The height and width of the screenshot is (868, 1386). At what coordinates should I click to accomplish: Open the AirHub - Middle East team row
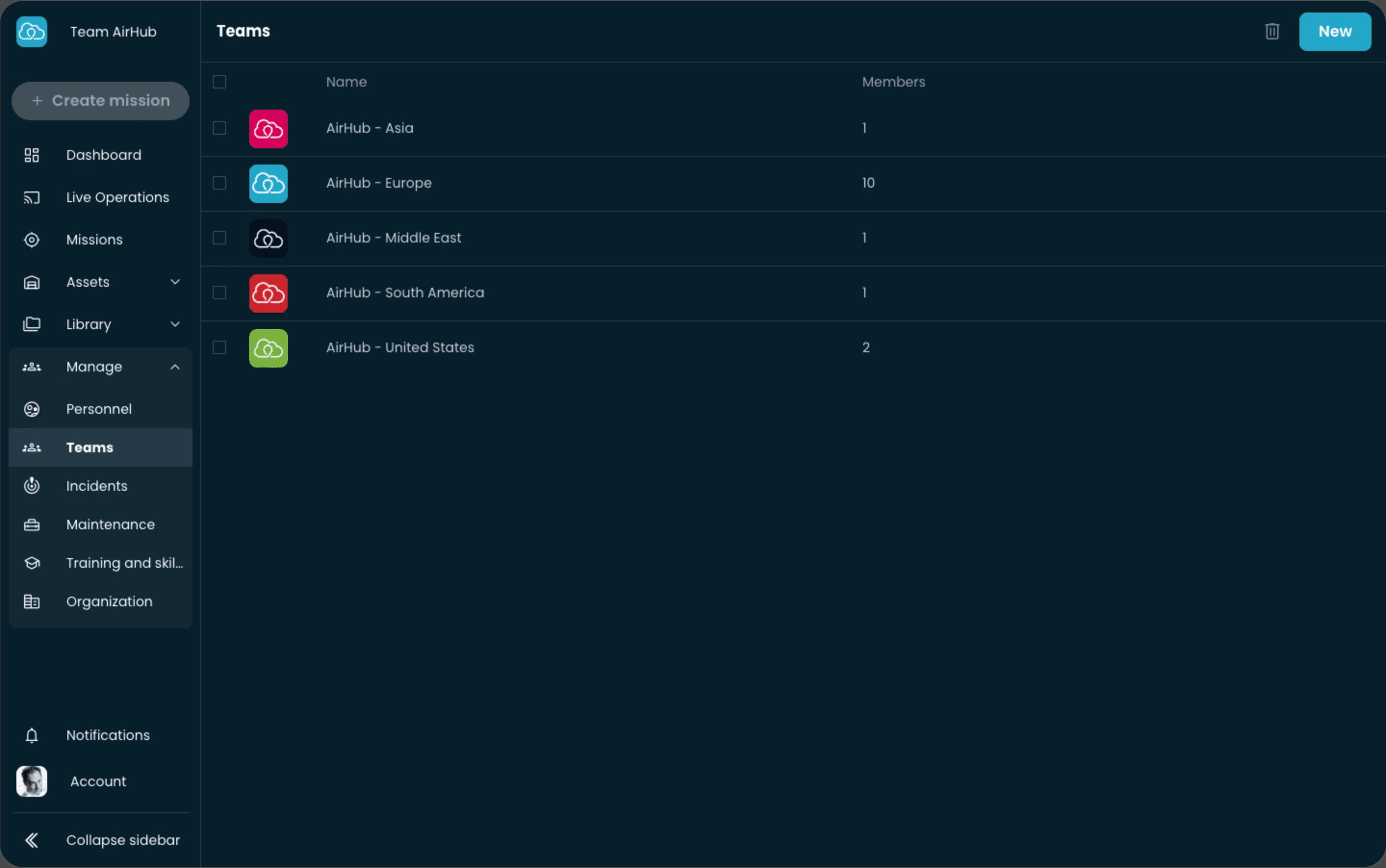click(394, 238)
